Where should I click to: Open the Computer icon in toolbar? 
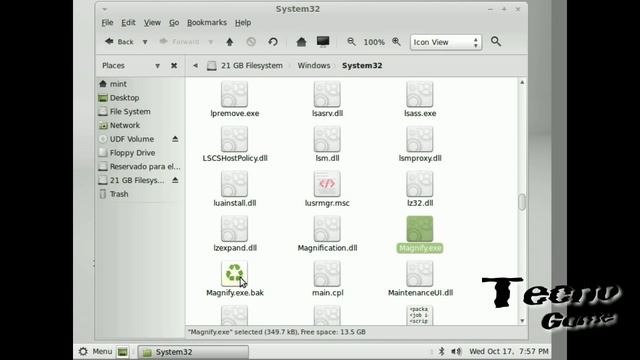pos(323,42)
